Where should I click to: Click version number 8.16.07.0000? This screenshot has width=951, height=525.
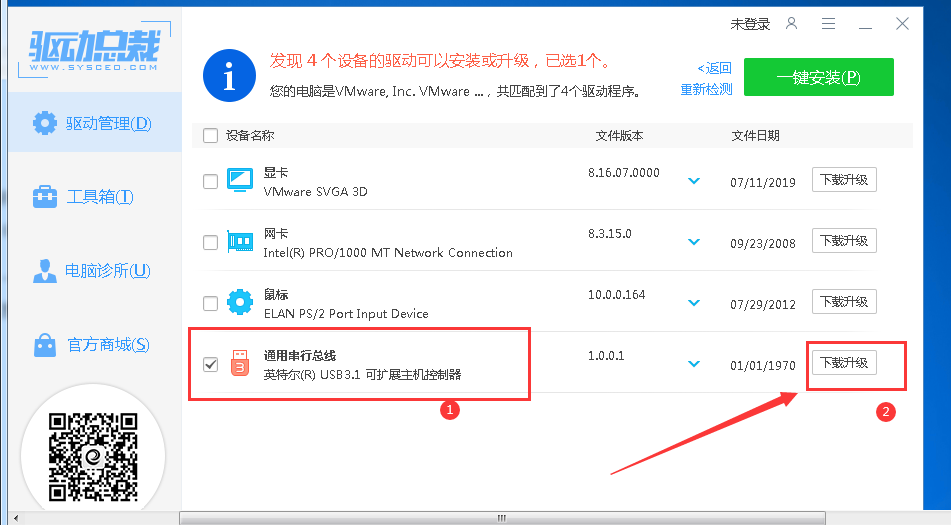[x=623, y=173]
